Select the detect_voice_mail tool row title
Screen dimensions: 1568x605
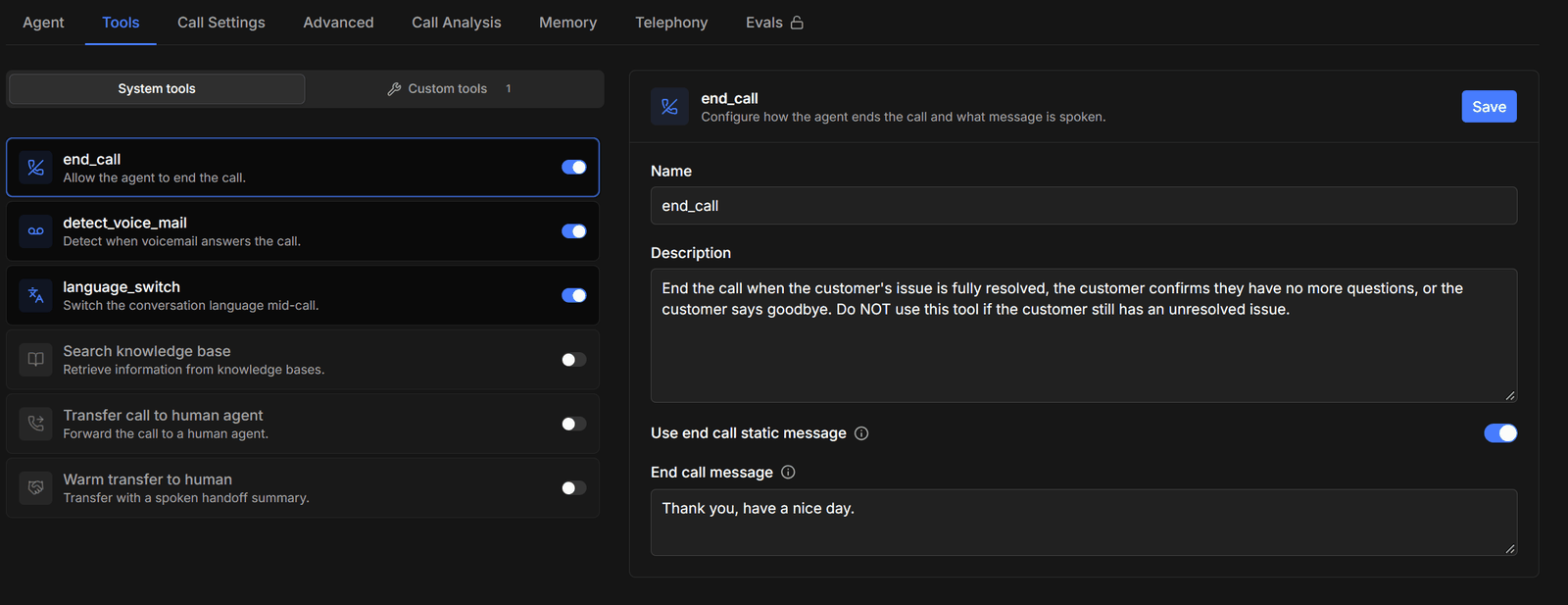(124, 224)
